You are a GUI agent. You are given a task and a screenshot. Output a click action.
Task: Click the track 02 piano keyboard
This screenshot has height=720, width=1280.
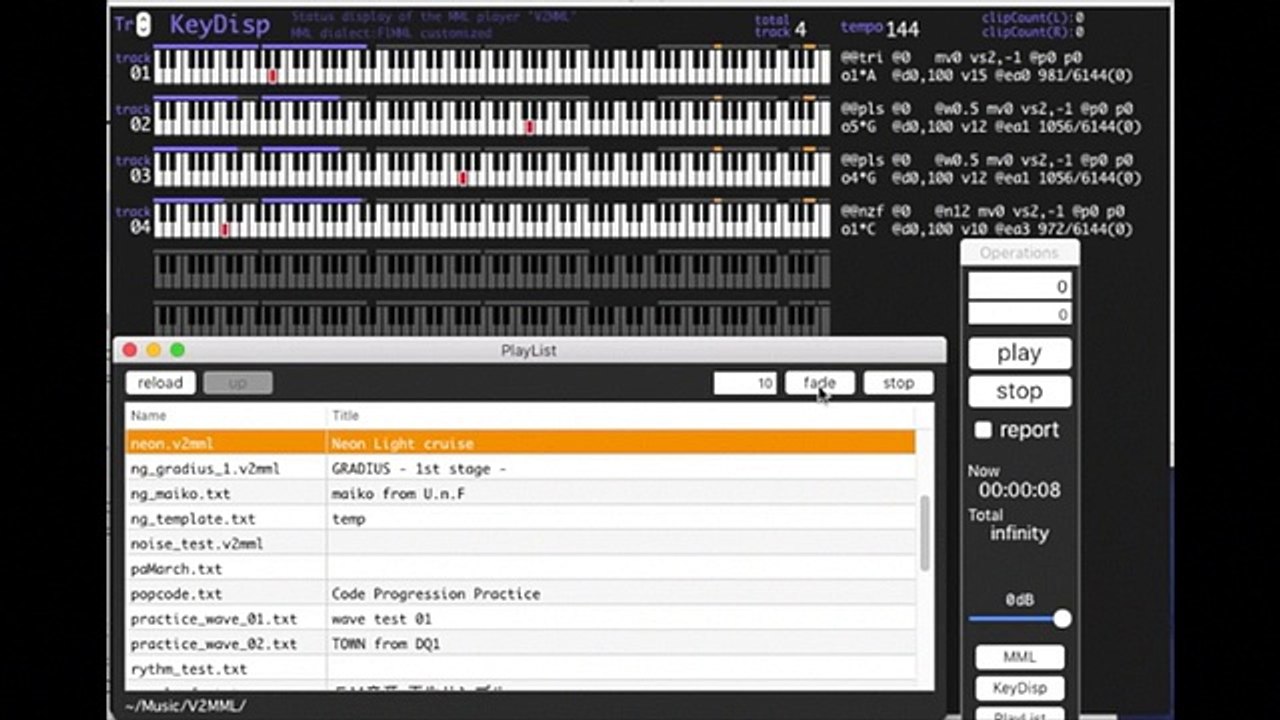(x=492, y=119)
